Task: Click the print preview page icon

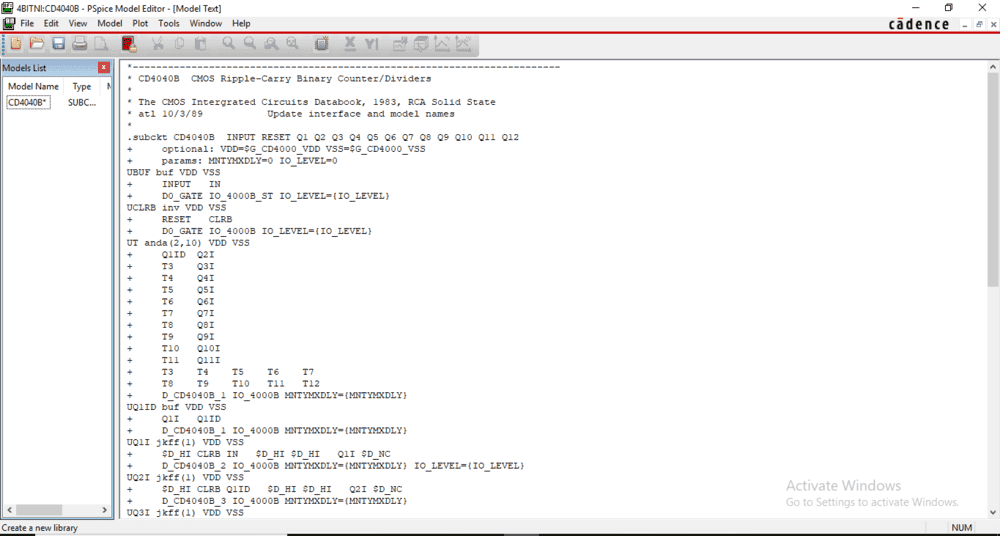Action: pos(101,43)
